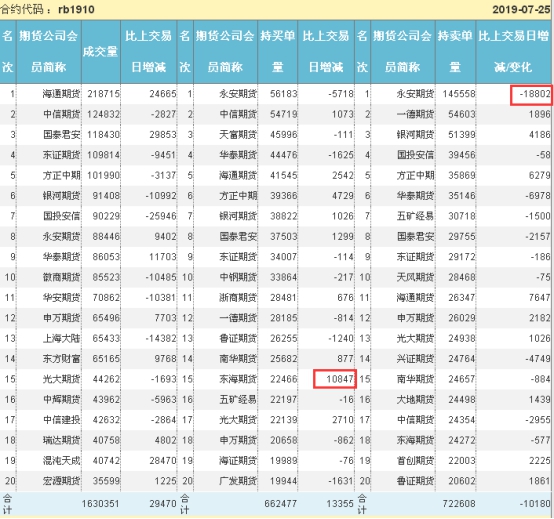554x519 pixels.
Task: Click 宏源期货 in row 20
Action: [x=61, y=481]
